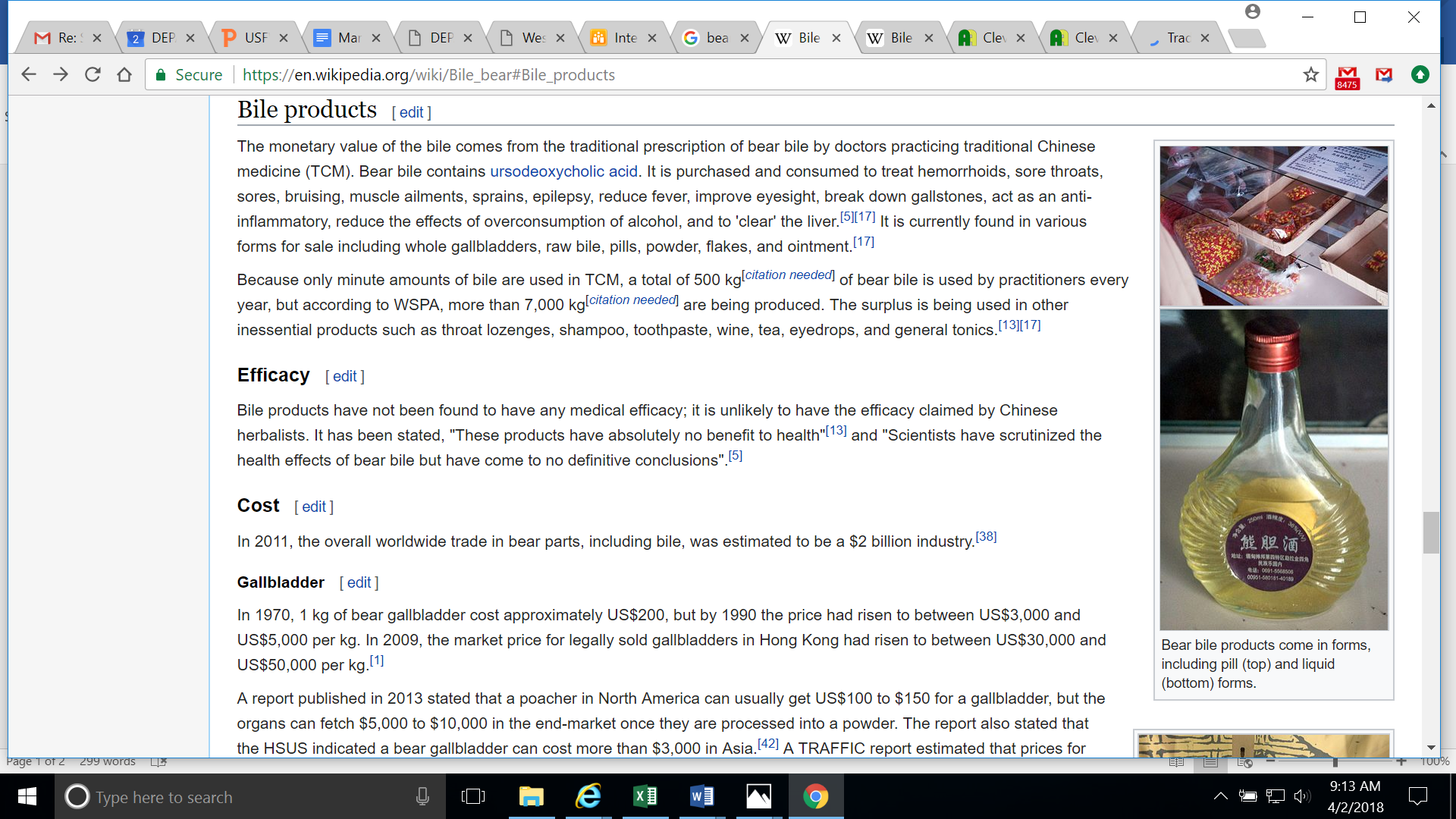Click citation reference 38 in Cost

tap(986, 537)
